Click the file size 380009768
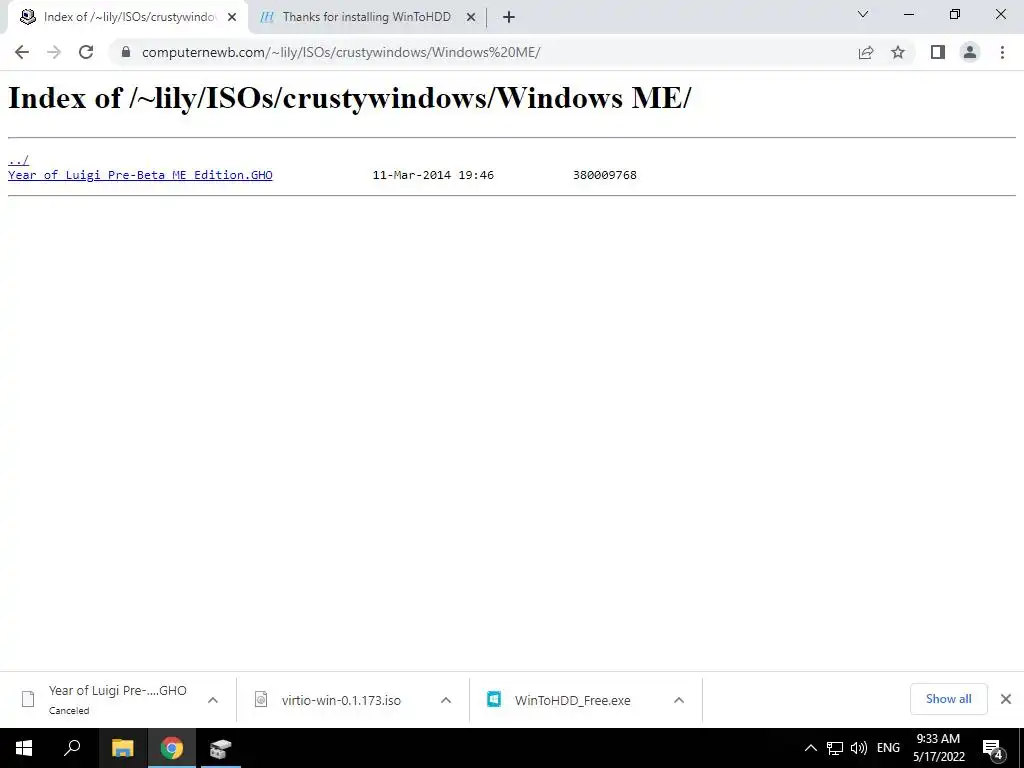This screenshot has width=1024, height=768. click(x=605, y=175)
